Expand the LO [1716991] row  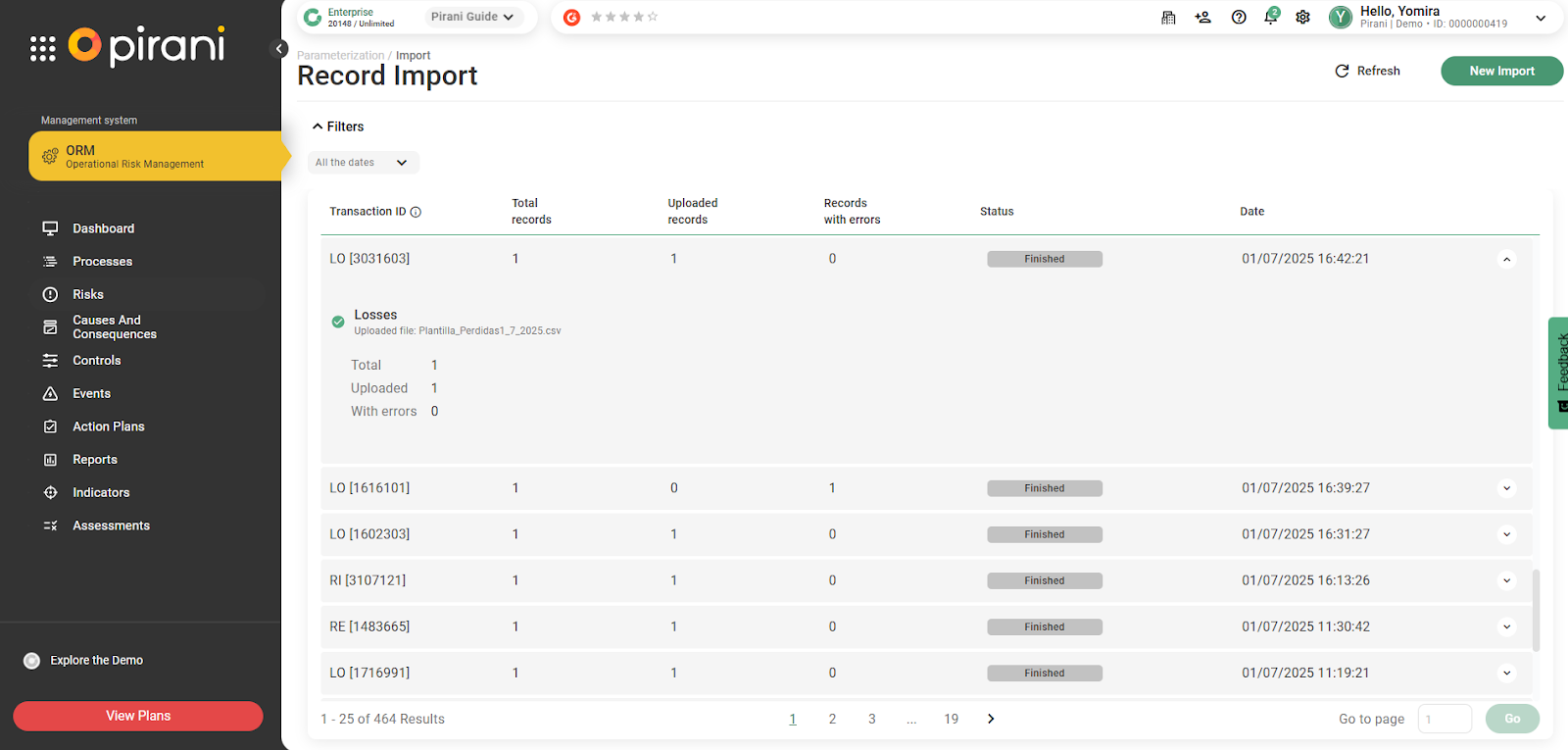pyautogui.click(x=1507, y=673)
